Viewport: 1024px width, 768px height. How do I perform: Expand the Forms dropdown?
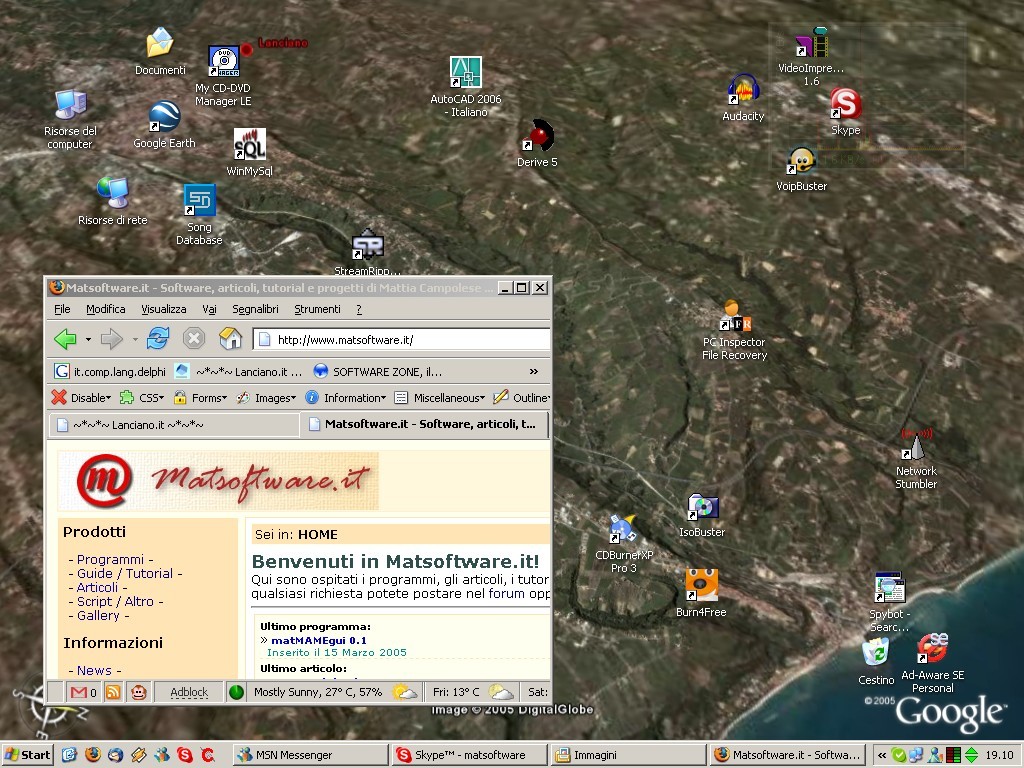pyautogui.click(x=200, y=398)
